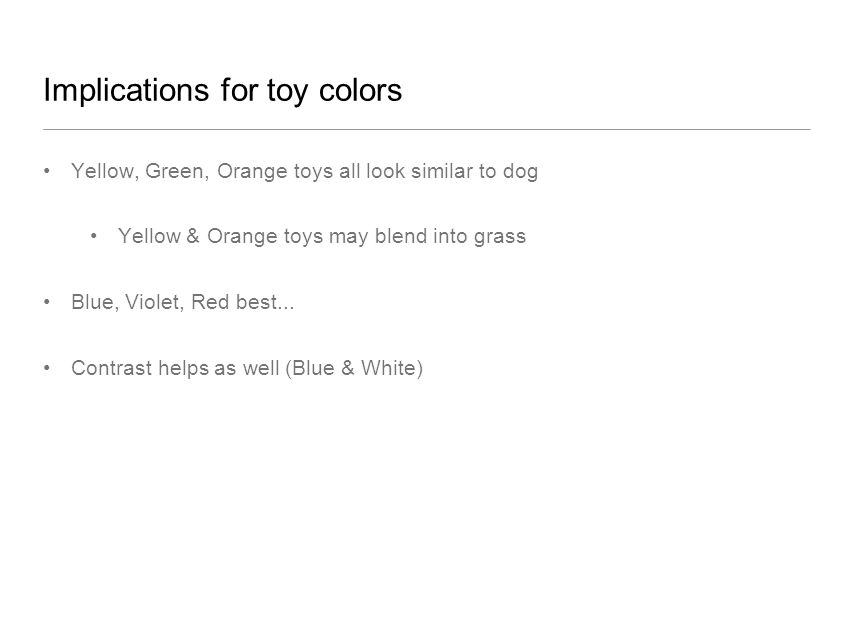The height and width of the screenshot is (640, 853).
Task: Click the word "colors" in the title
Action: pyautogui.click(x=360, y=90)
